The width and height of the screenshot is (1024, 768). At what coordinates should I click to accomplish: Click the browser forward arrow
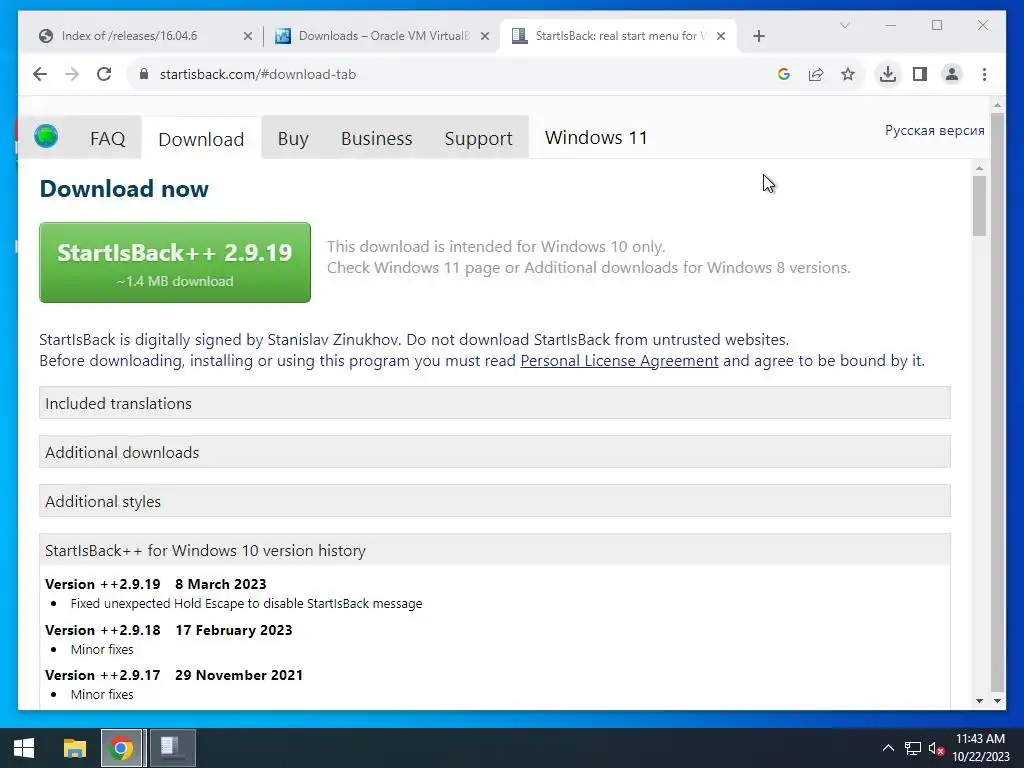pyautogui.click(x=72, y=74)
